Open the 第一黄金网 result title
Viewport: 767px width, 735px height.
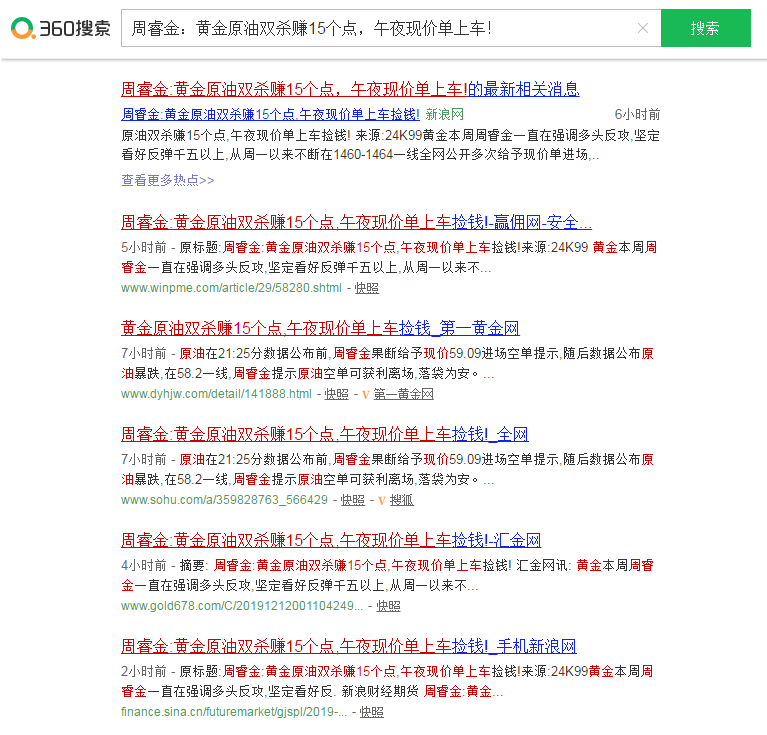click(x=320, y=328)
